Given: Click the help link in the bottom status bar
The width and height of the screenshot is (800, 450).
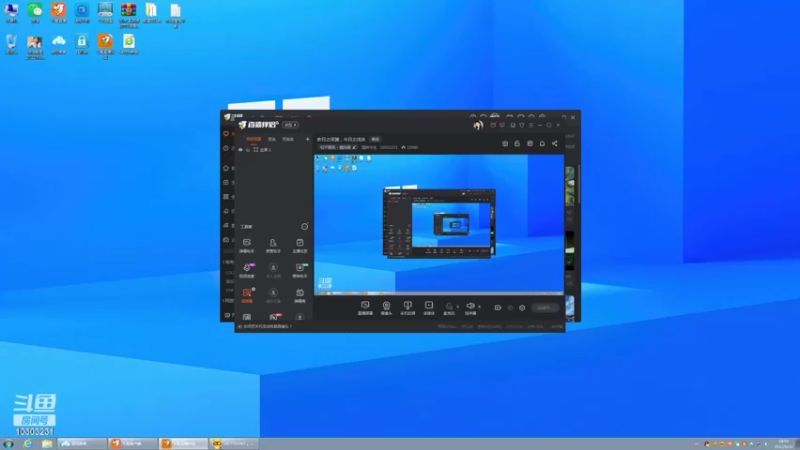Looking at the screenshot, I should click(x=267, y=327).
